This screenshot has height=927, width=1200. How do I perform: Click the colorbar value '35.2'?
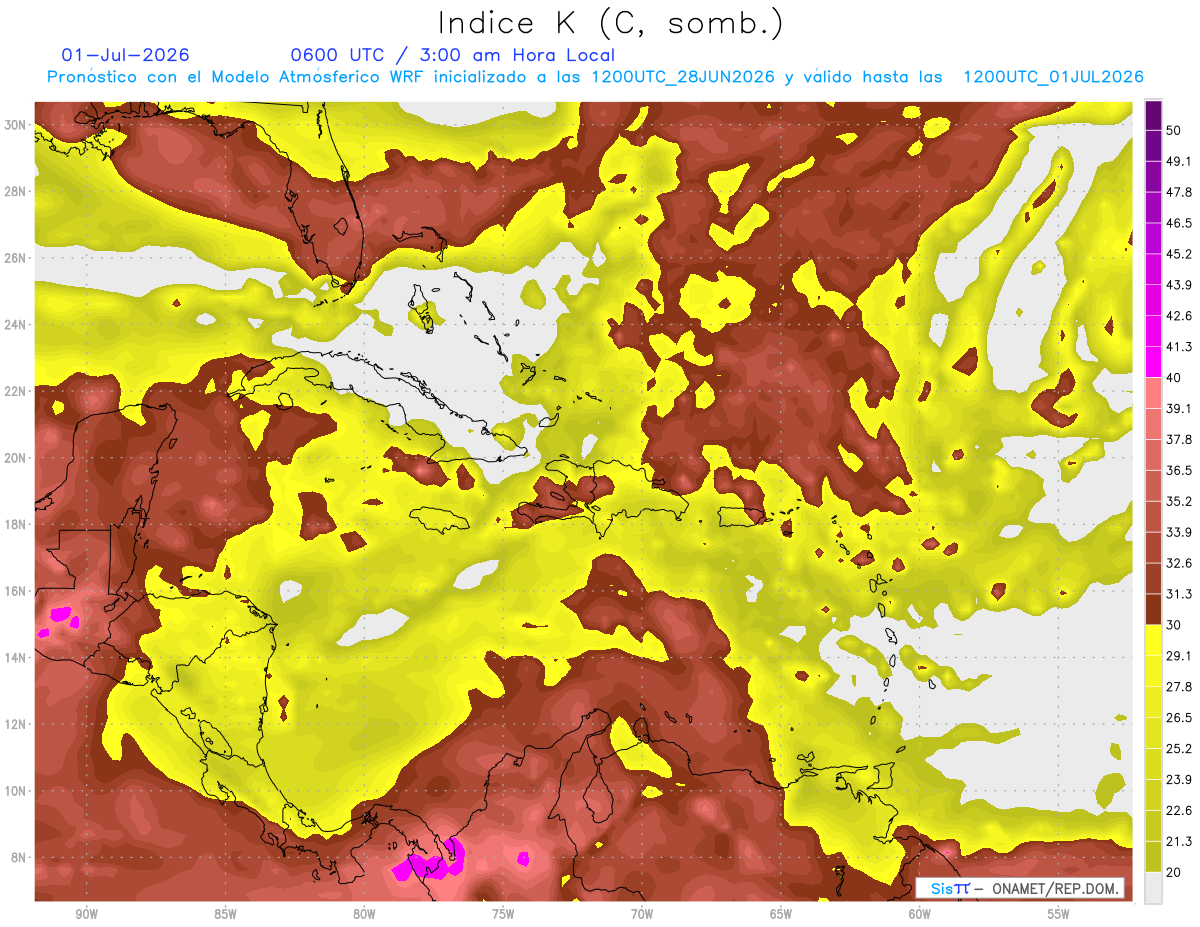(x=1179, y=501)
